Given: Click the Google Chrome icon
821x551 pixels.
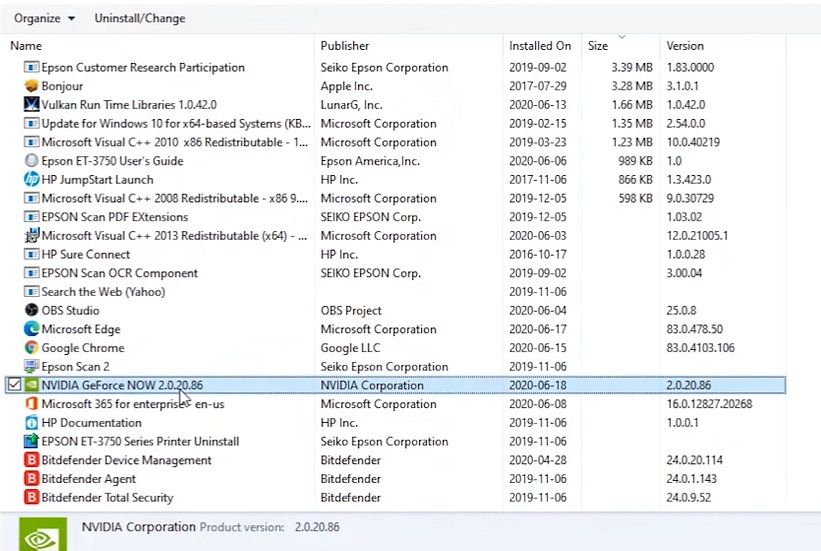Looking at the screenshot, I should click(31, 348).
